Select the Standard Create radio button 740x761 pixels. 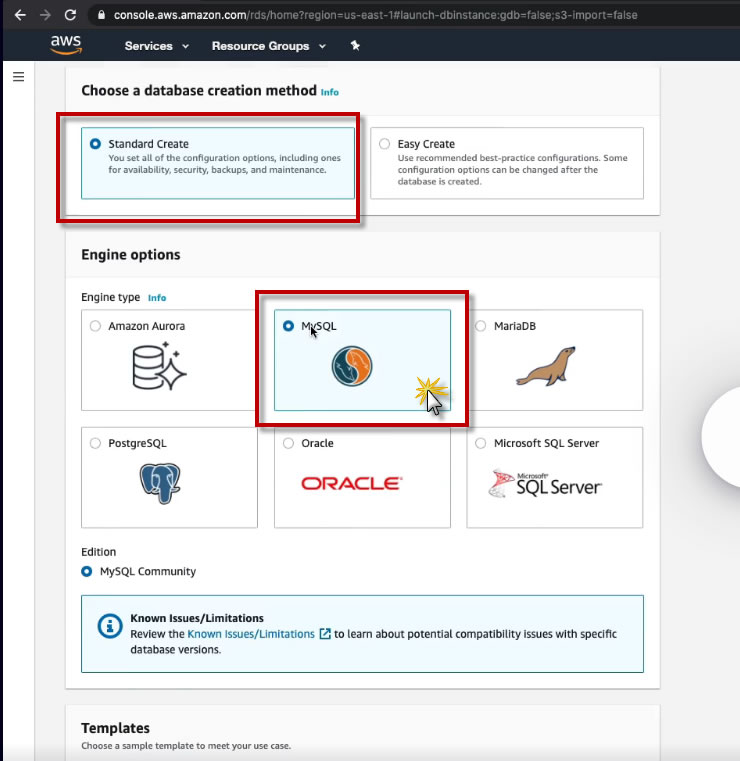95,144
